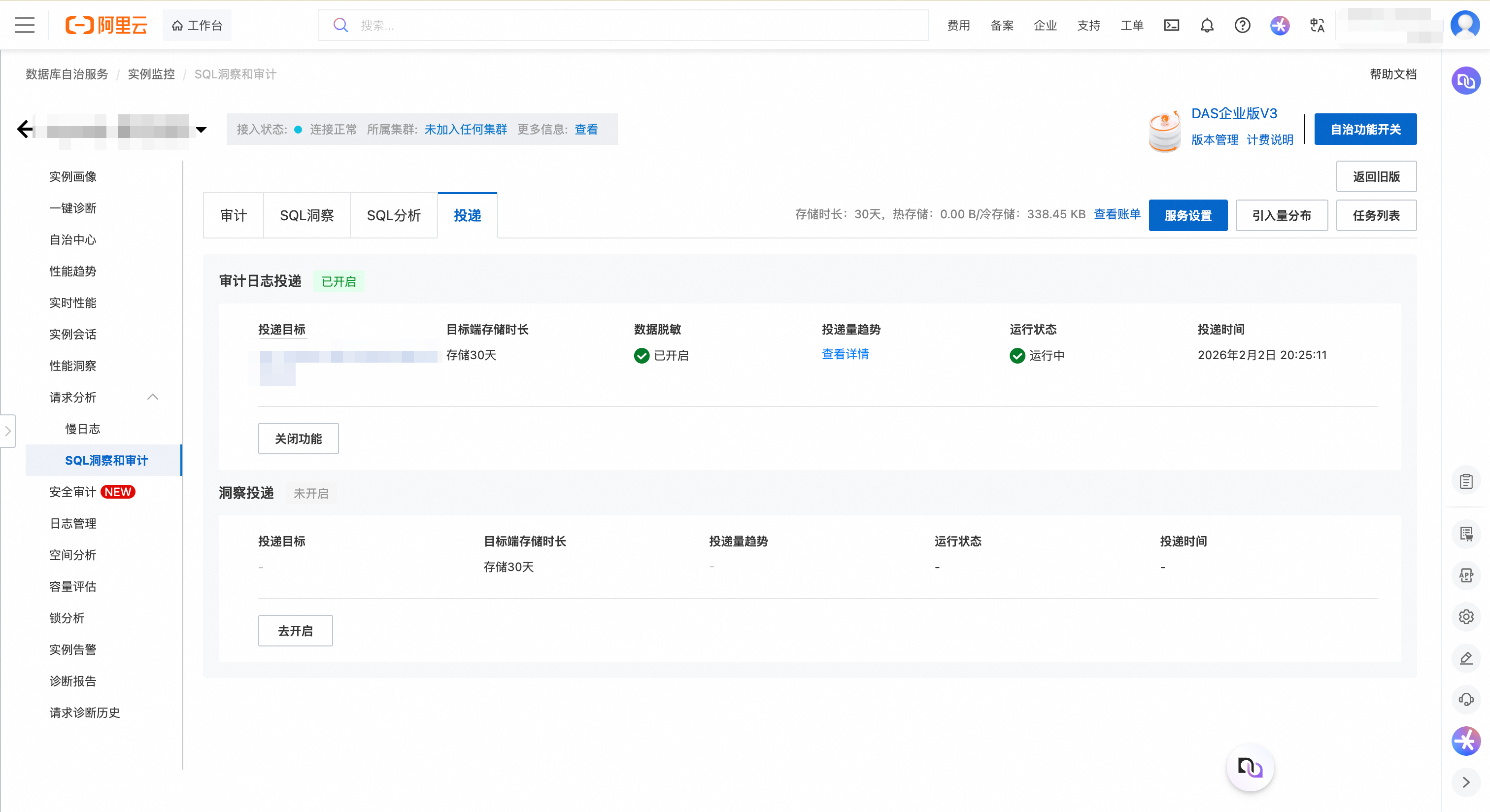Expand the collapsed left panel handle
Screen dimensions: 1490x812
point(7,431)
